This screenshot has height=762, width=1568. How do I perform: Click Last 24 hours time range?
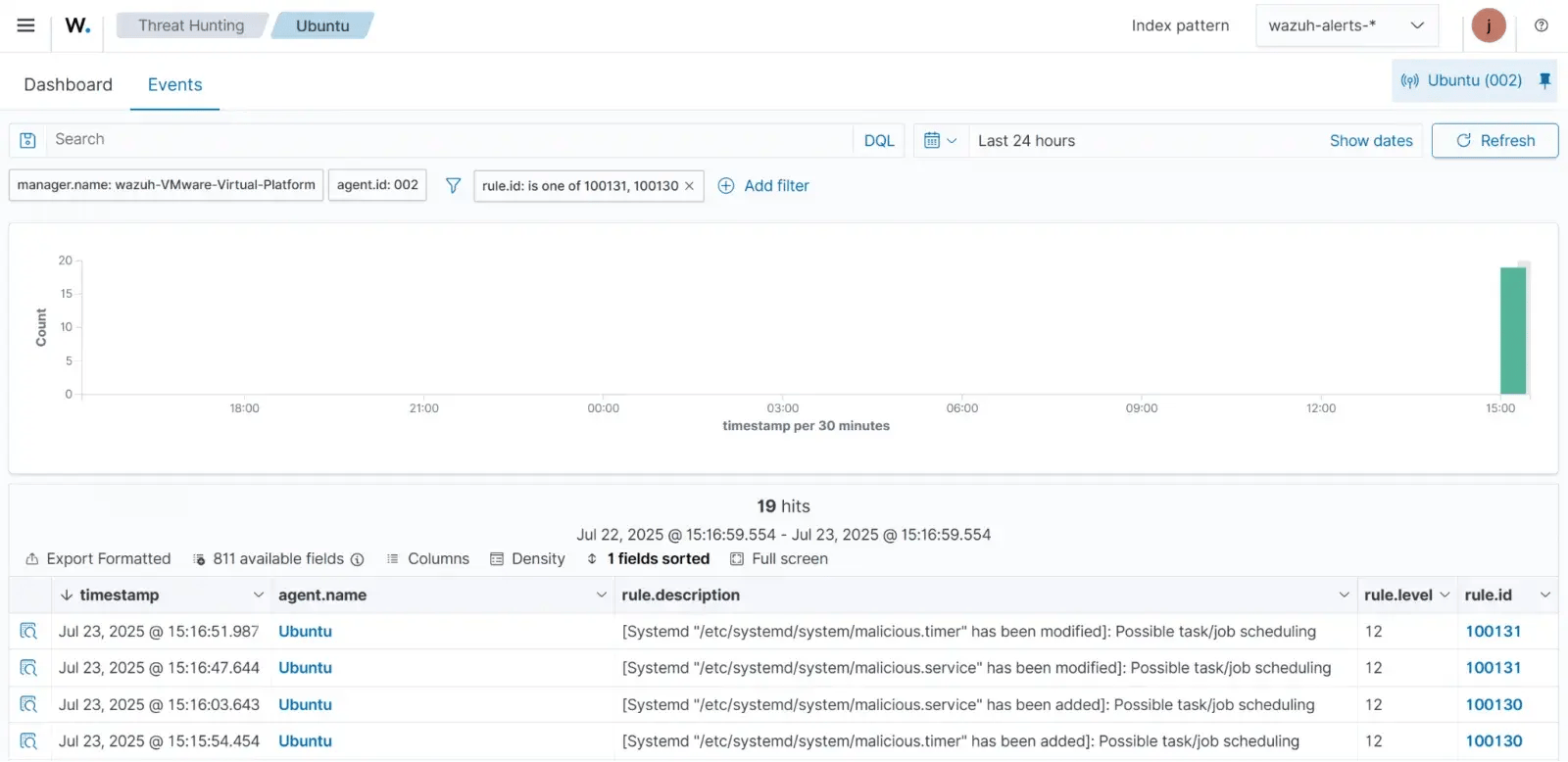(1026, 140)
